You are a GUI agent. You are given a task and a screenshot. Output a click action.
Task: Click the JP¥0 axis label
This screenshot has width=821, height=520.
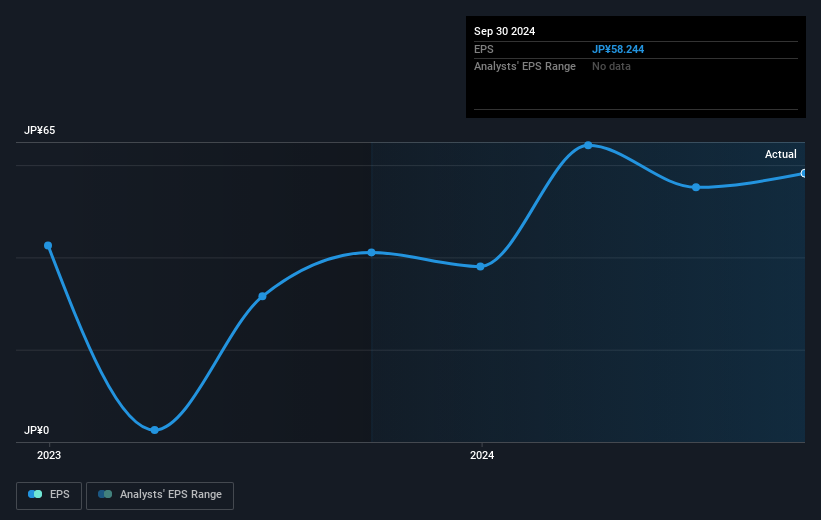(x=37, y=430)
